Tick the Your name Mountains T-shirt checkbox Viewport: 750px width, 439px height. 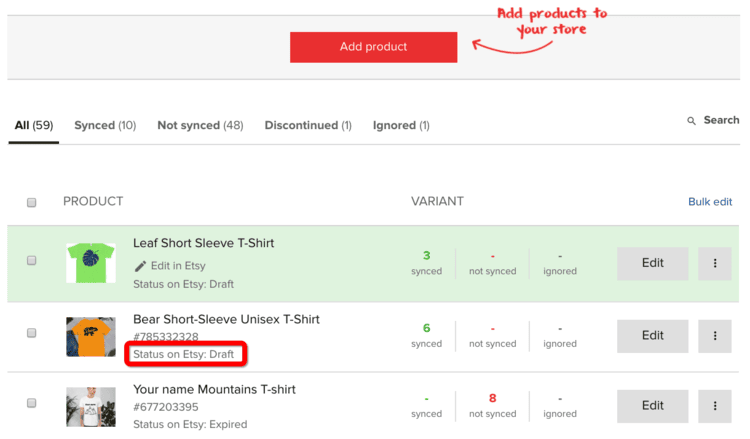(x=32, y=403)
